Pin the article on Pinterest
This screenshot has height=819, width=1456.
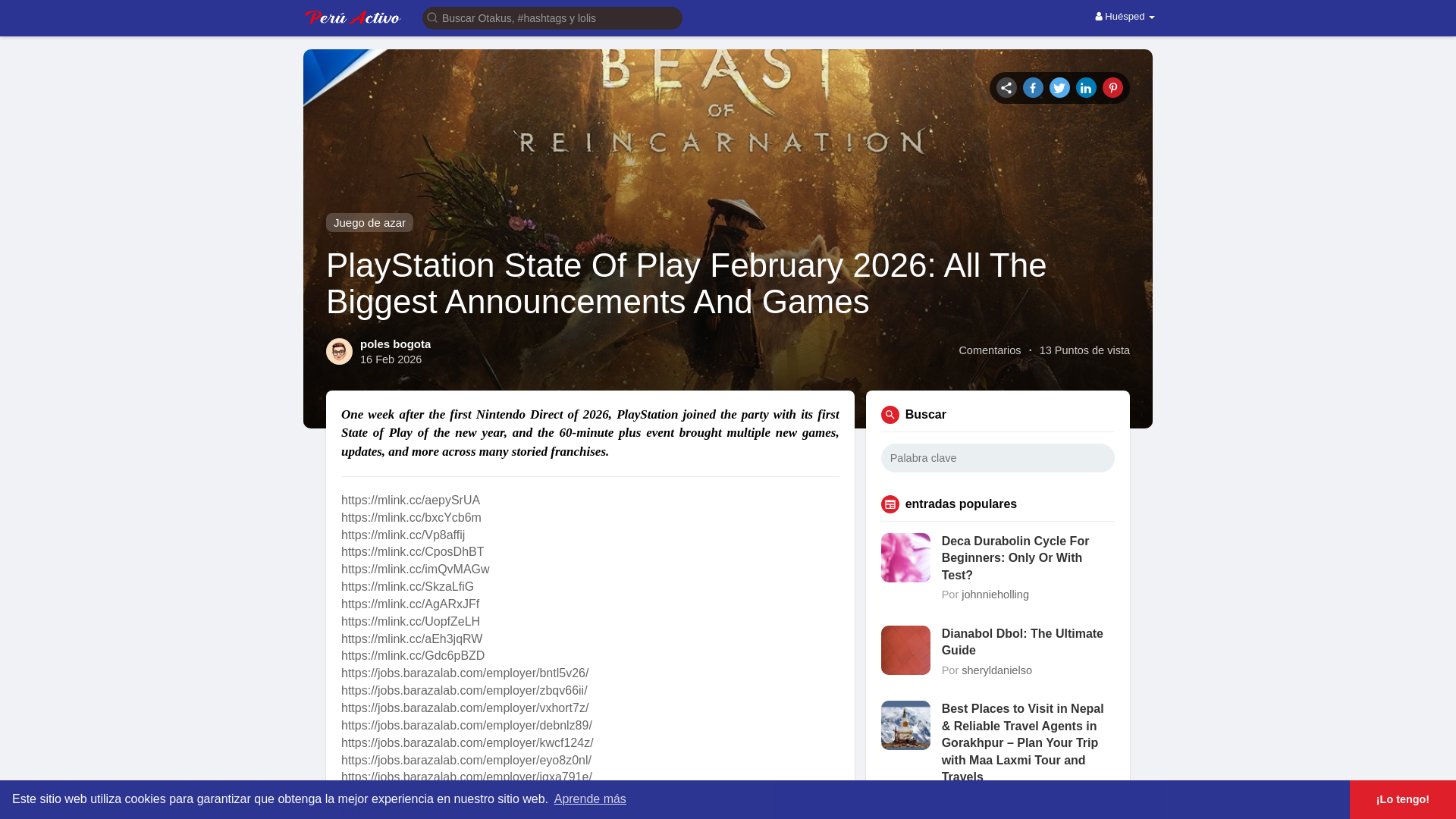point(1112,88)
